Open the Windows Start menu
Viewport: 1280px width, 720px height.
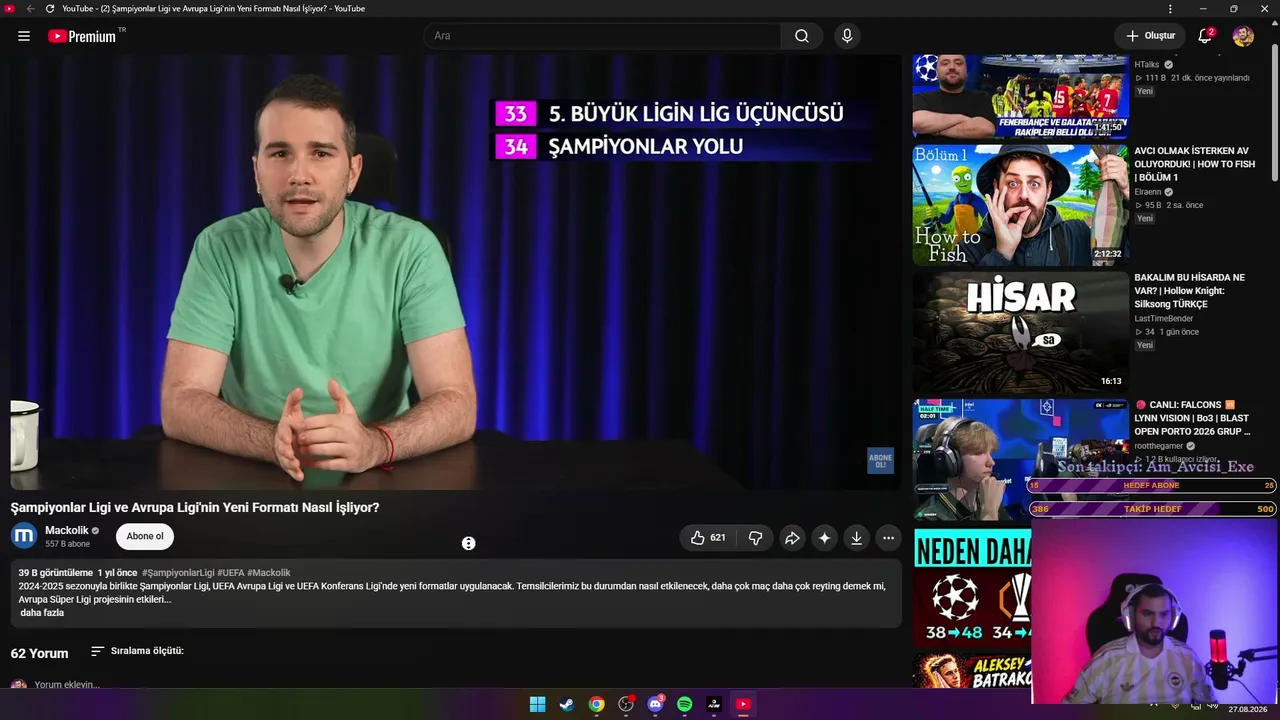(x=537, y=704)
